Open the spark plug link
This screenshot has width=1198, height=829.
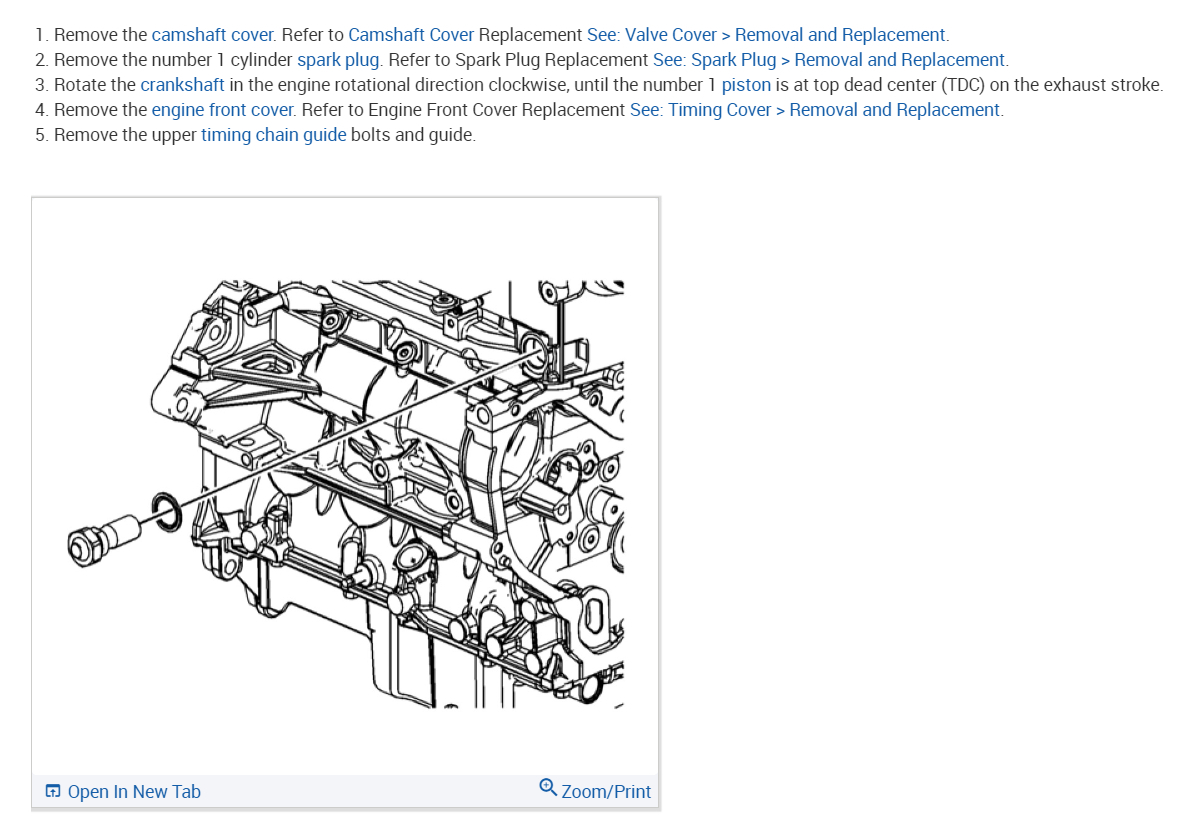(x=338, y=60)
